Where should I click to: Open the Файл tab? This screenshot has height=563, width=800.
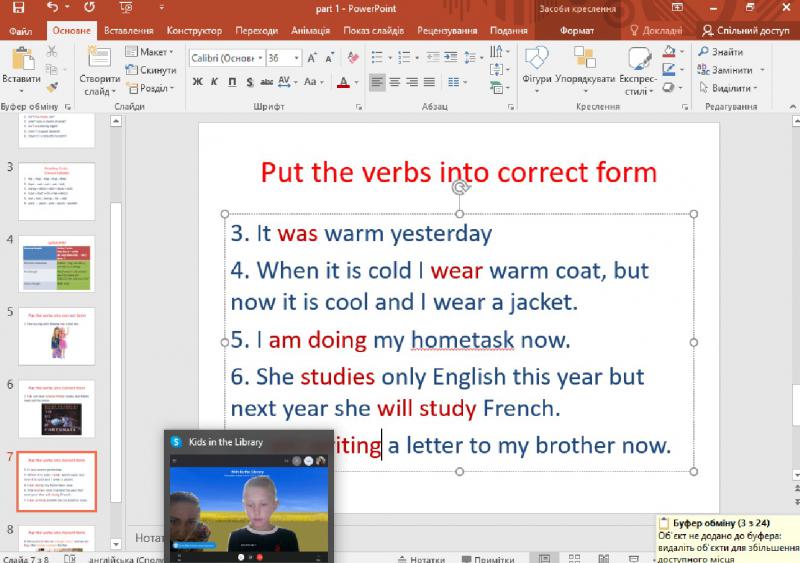pos(20,31)
